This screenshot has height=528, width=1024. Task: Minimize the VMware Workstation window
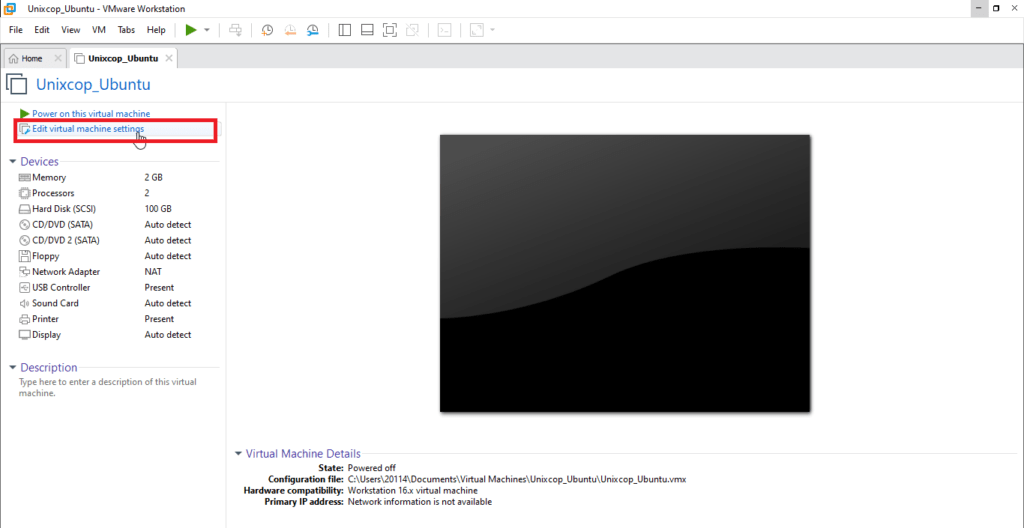pyautogui.click(x=978, y=8)
